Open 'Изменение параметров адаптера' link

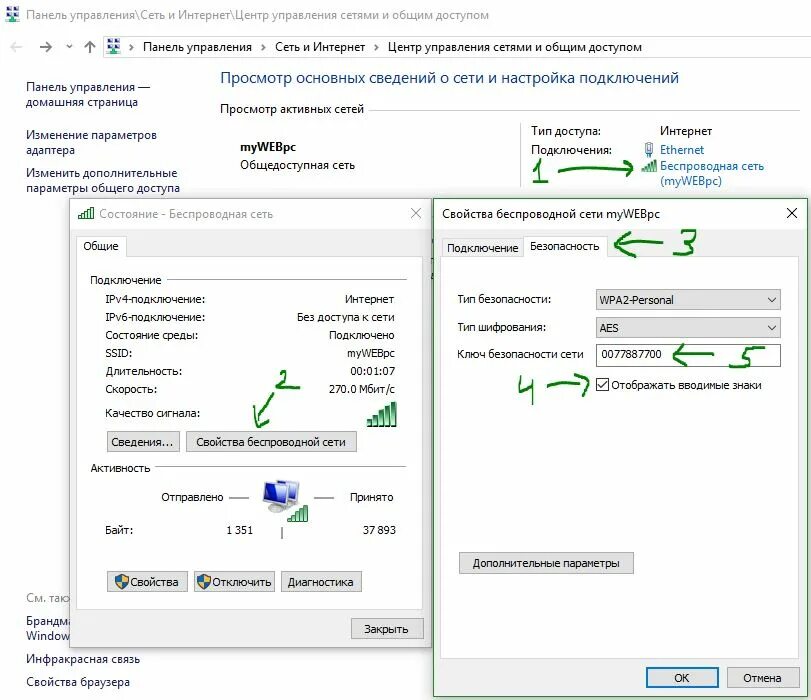[91, 142]
